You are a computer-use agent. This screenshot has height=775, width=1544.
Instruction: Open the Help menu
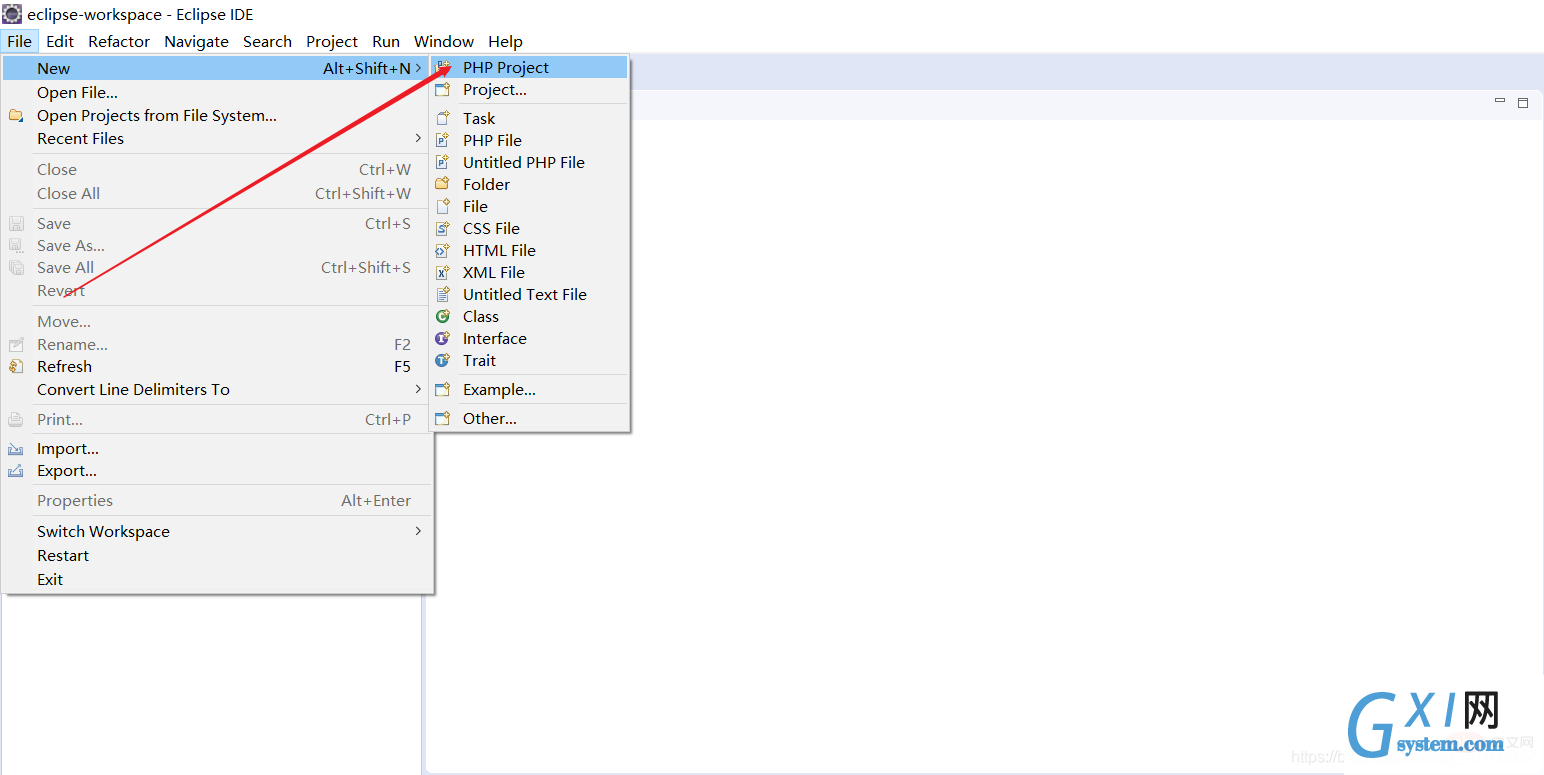(505, 41)
